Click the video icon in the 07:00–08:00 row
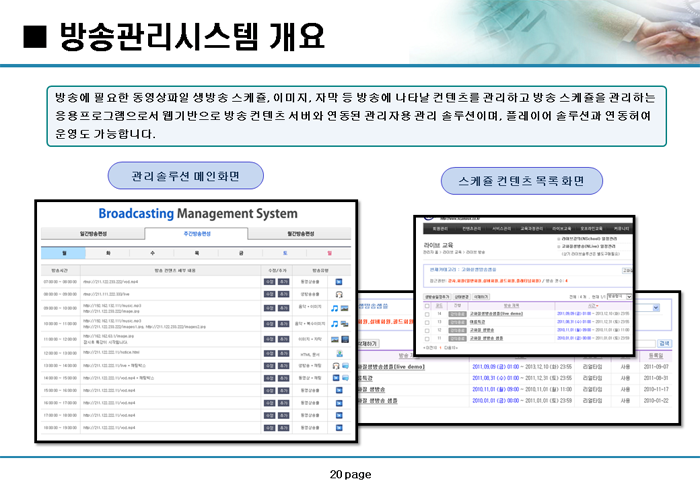 [339, 282]
